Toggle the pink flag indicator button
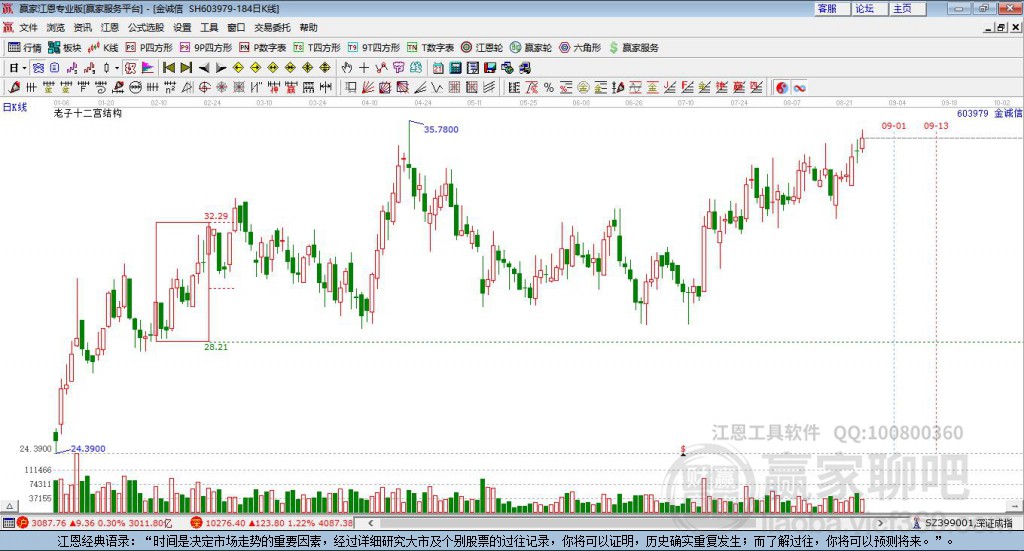The image size is (1024, 551). click(148, 68)
